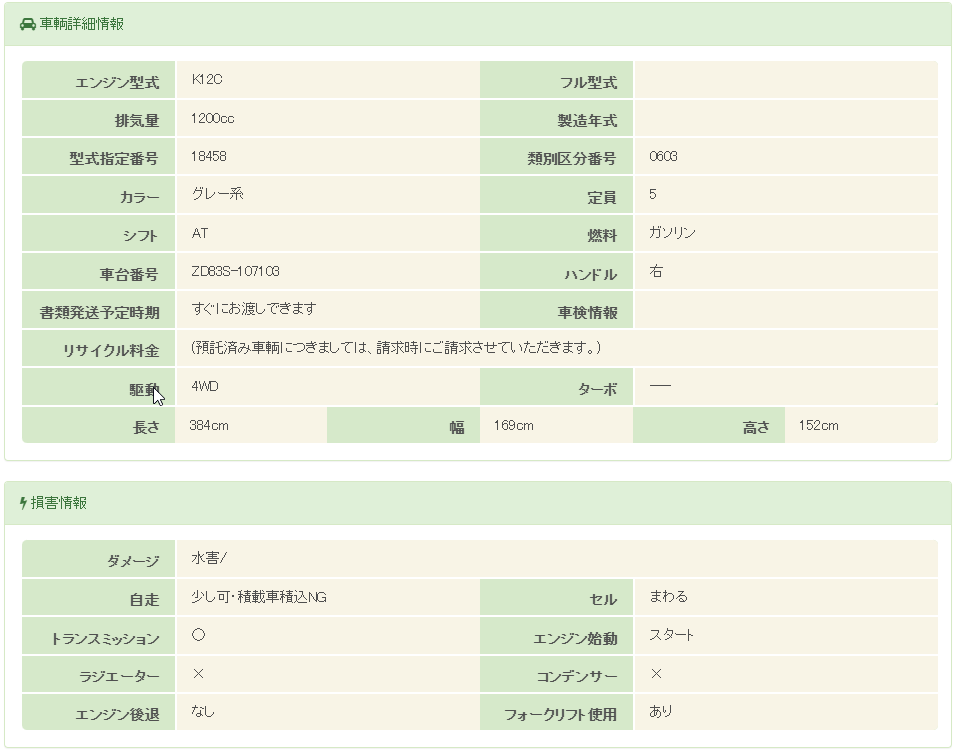Viewport: 959px width, 750px height.
Task: Click the × mark in the ラジエーター row
Action: pos(198,674)
